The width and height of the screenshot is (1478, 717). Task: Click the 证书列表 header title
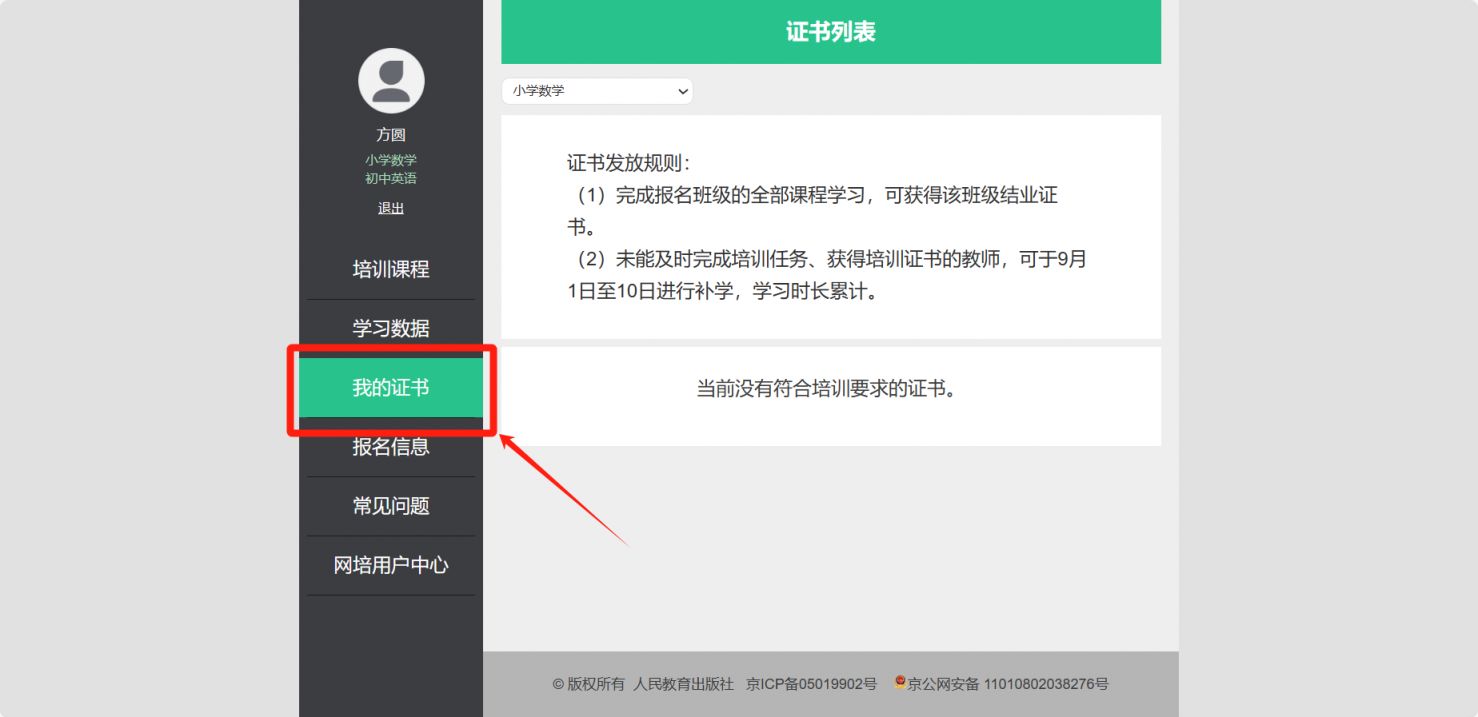(831, 32)
